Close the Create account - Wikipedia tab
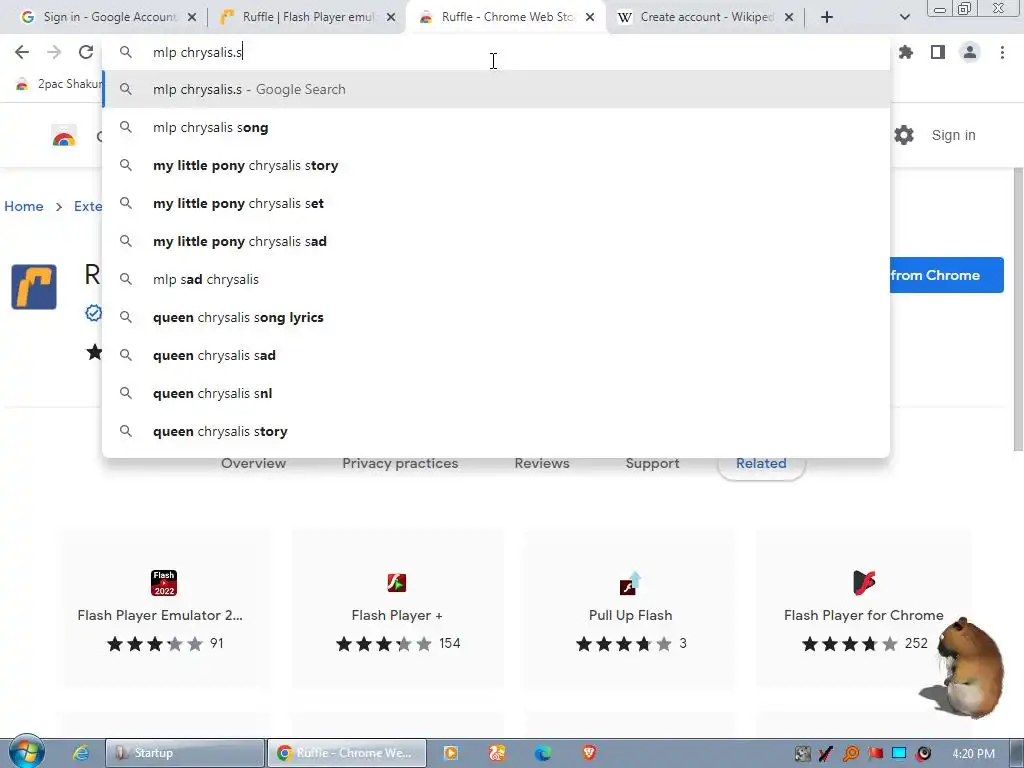 click(x=788, y=17)
